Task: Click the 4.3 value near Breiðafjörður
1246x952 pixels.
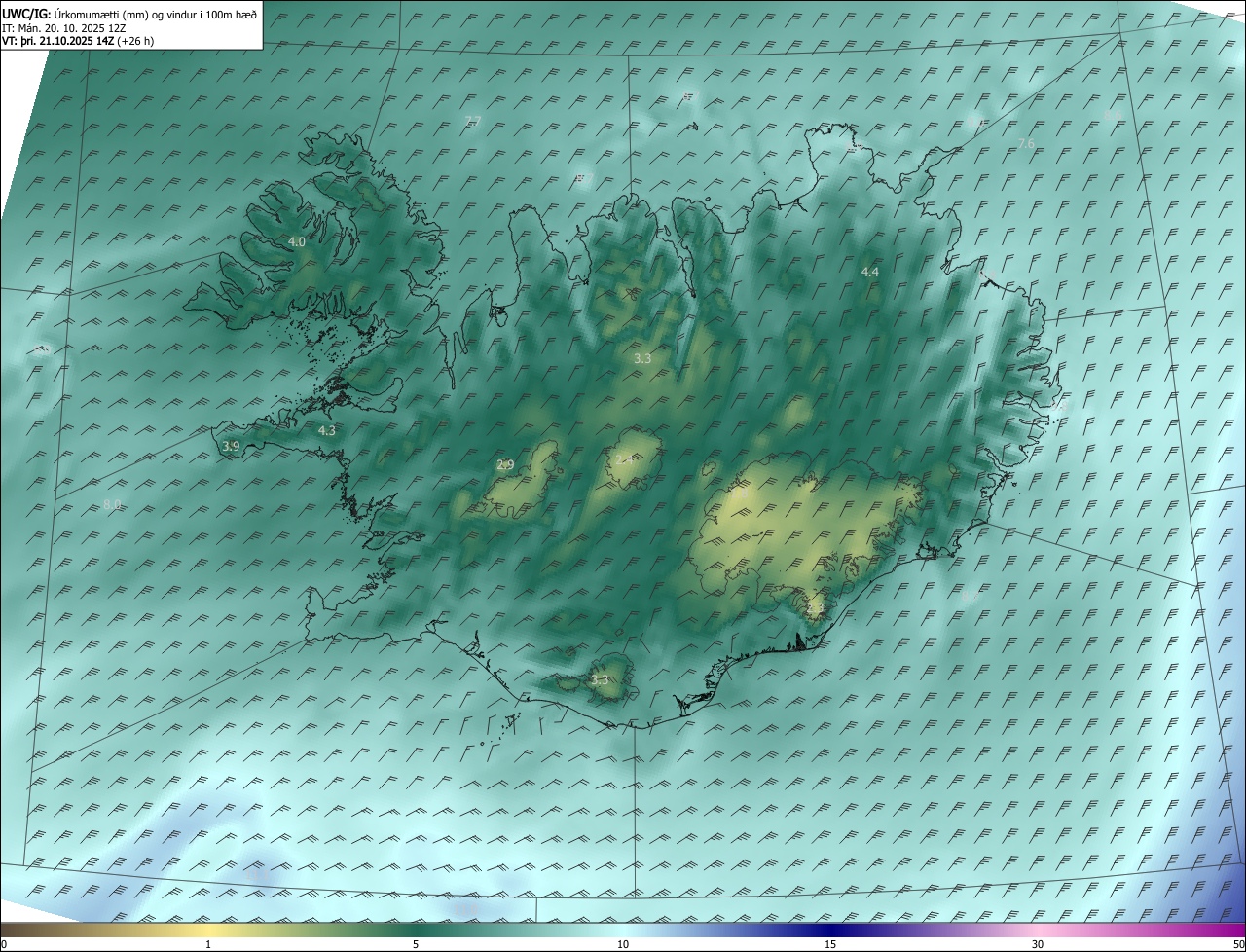Action: (326, 430)
